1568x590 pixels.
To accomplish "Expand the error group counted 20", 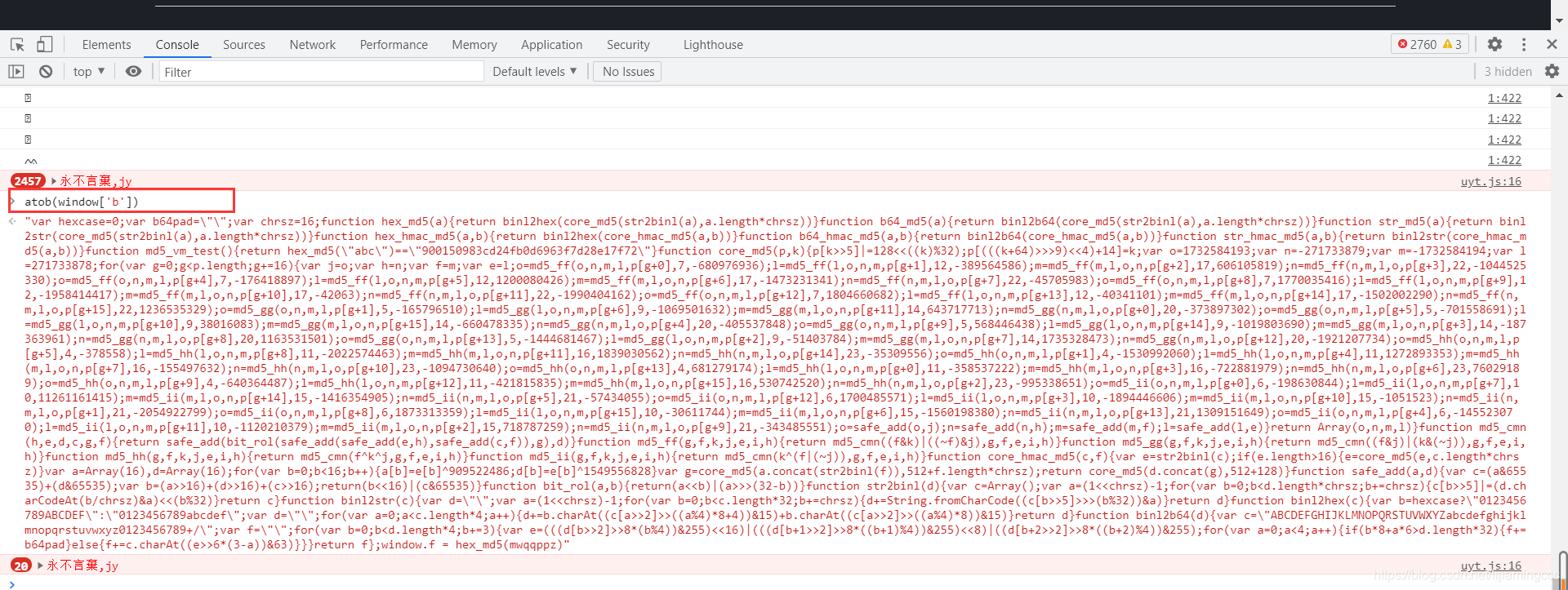I will pyautogui.click(x=41, y=565).
